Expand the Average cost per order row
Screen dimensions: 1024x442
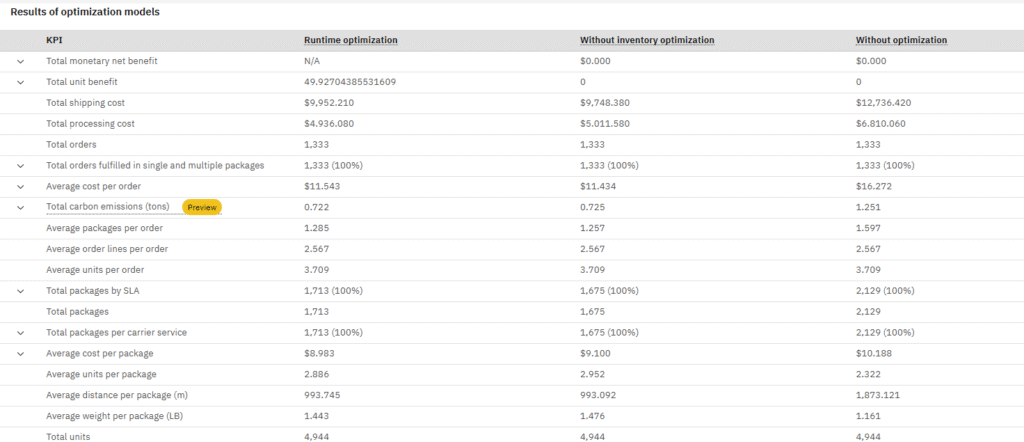pyautogui.click(x=20, y=186)
